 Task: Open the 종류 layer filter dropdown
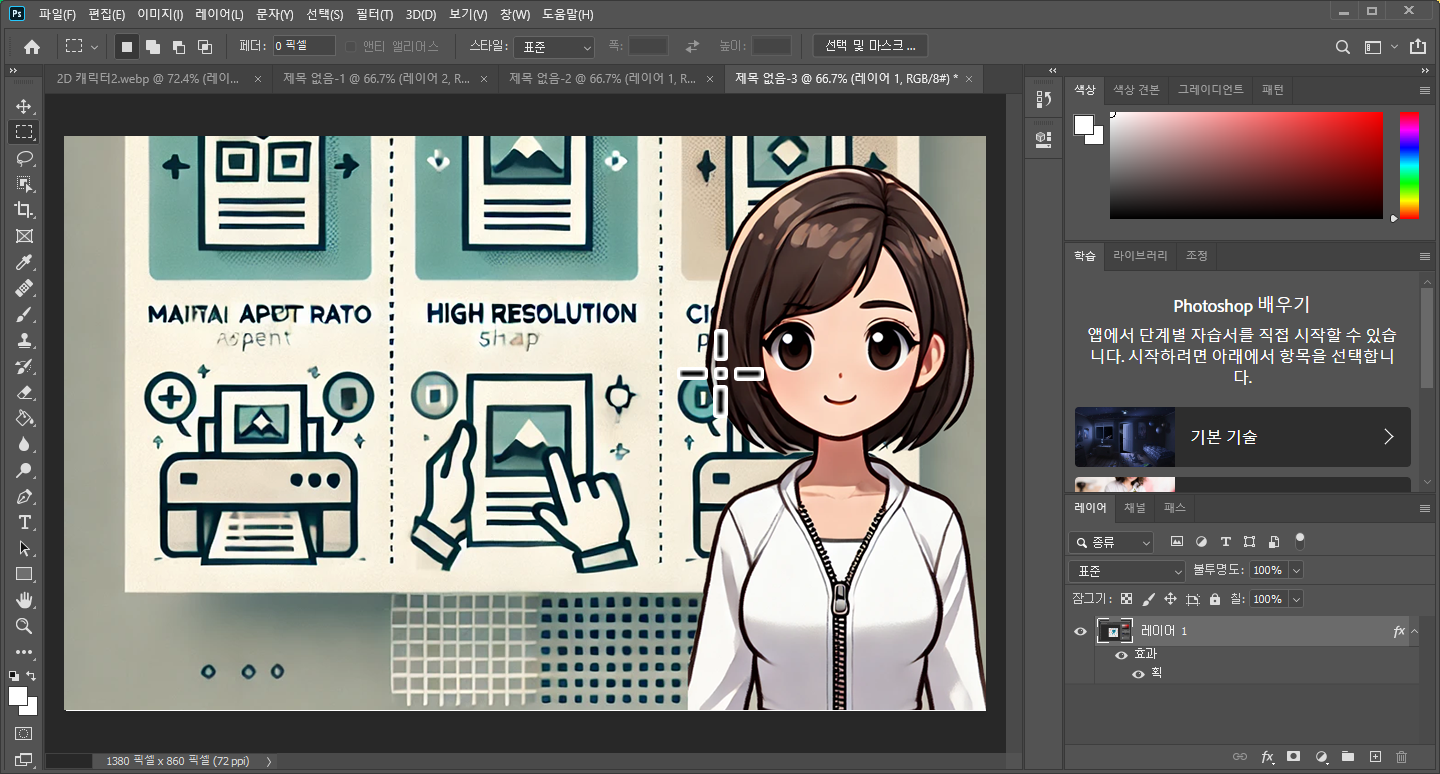1111,542
